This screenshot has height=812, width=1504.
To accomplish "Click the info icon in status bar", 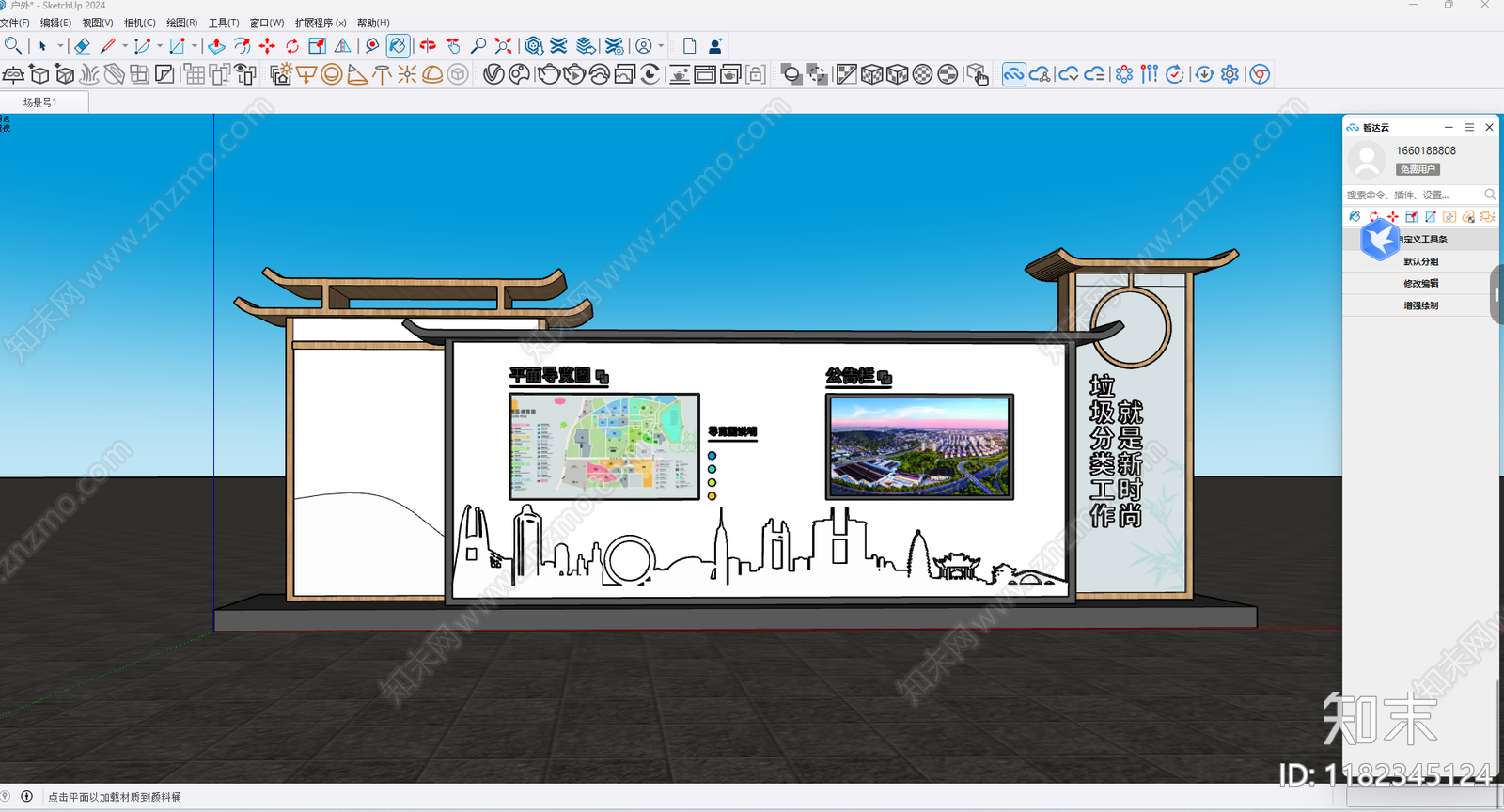I will (x=26, y=796).
